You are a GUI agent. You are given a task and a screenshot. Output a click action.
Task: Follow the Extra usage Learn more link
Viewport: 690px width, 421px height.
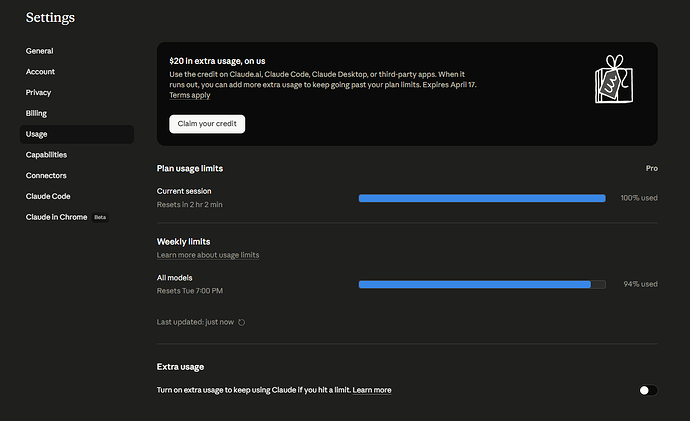pos(372,390)
